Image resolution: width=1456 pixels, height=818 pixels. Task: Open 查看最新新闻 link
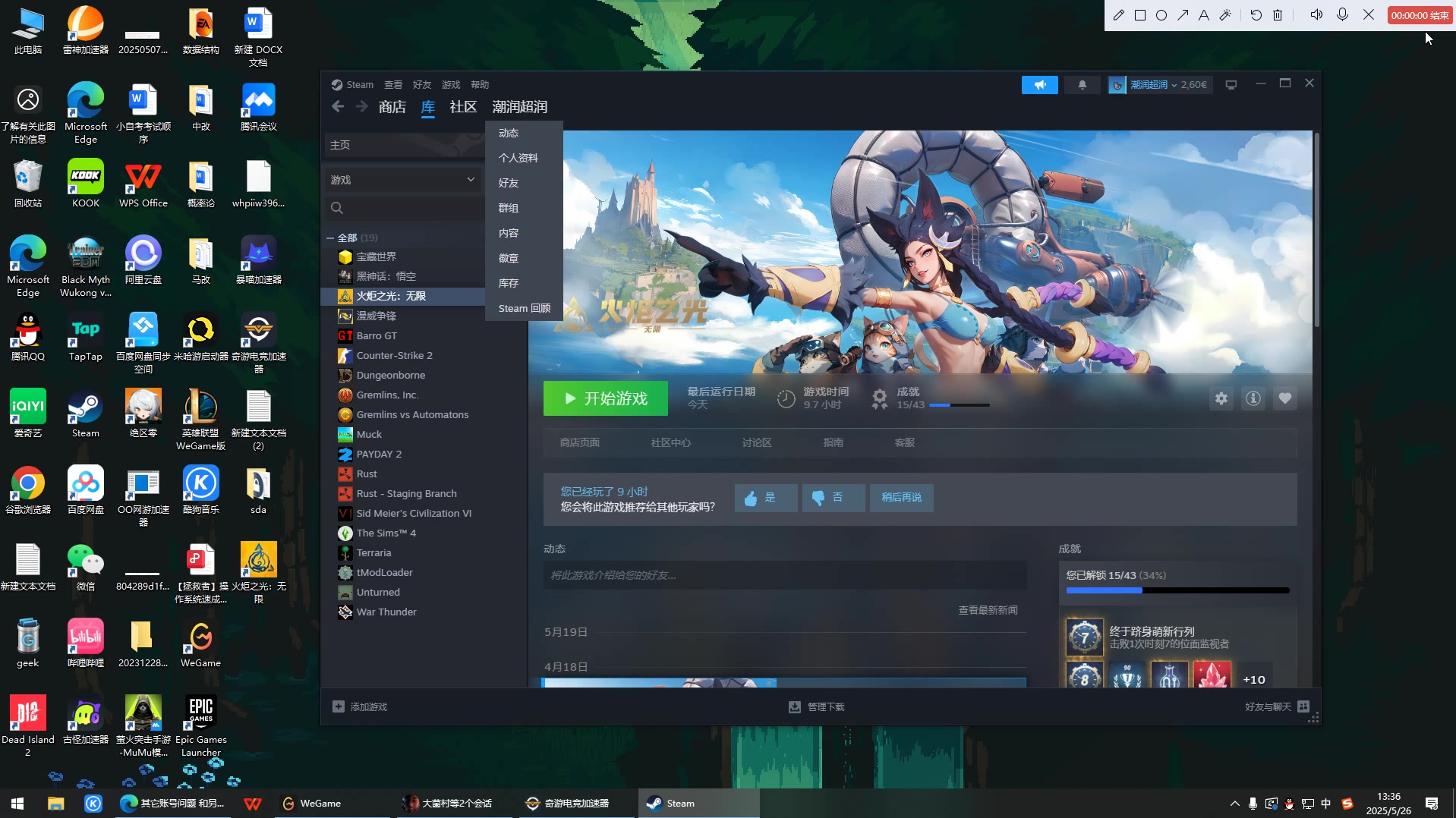tap(988, 610)
